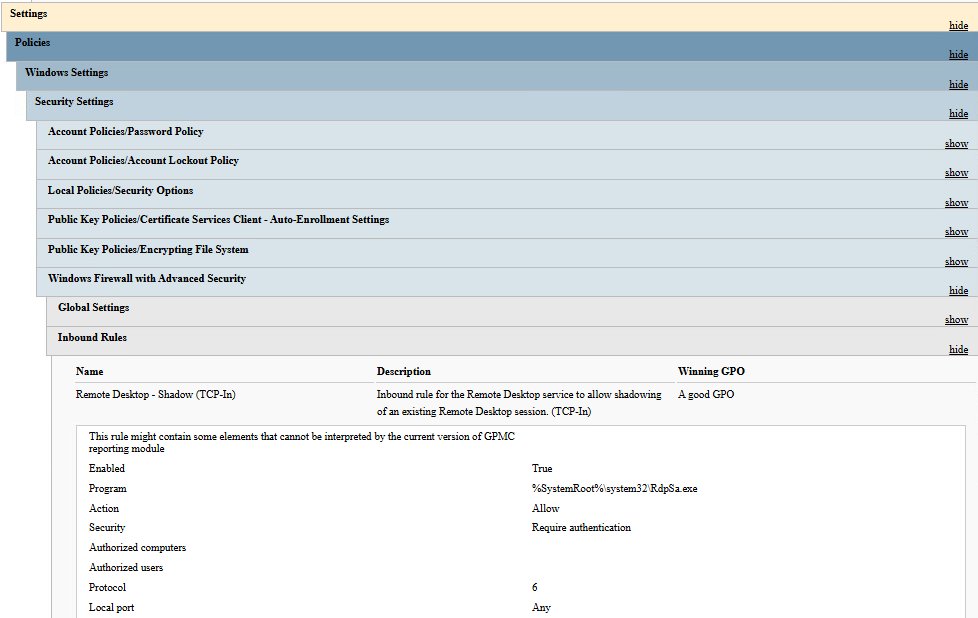Click the Winning GPO column header
The height and width of the screenshot is (618, 978).
pyautogui.click(x=711, y=371)
